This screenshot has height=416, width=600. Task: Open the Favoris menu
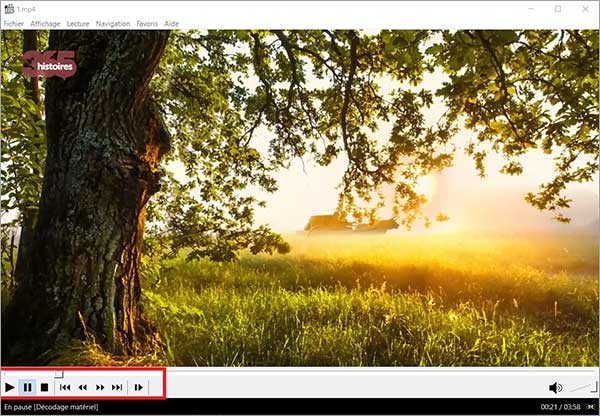pos(147,23)
